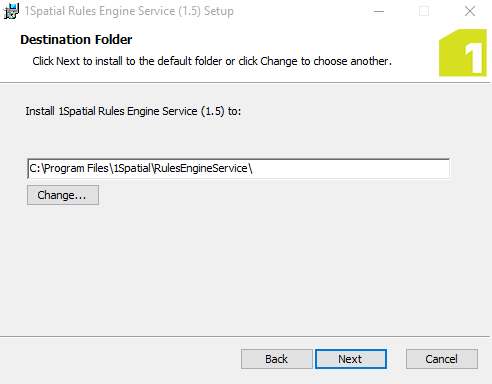Screen dimensions: 492x384
Task: Click "RulesEngineService" in the folder path
Action: pos(201,168)
